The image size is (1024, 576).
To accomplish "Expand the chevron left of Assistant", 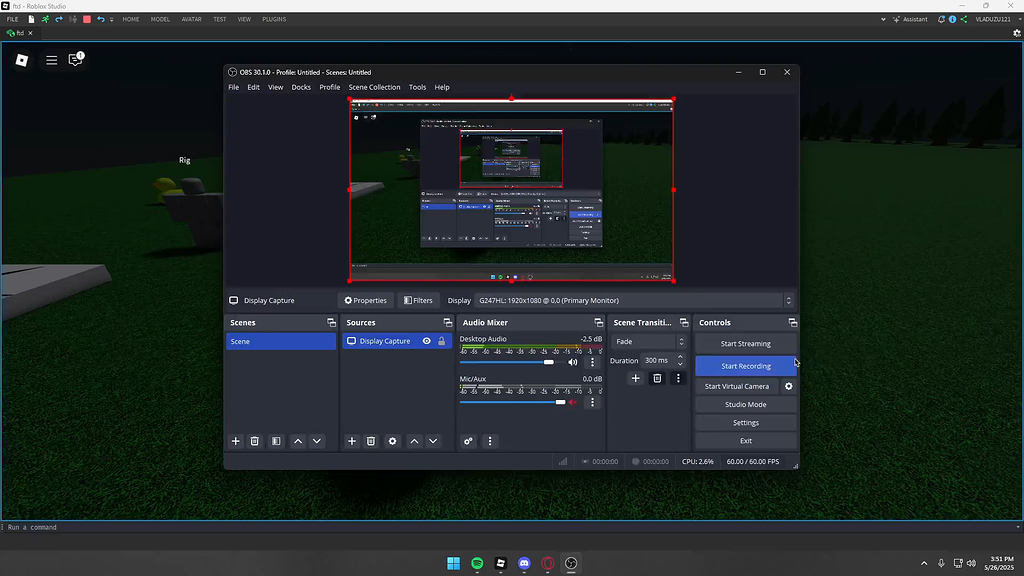I will click(x=884, y=20).
